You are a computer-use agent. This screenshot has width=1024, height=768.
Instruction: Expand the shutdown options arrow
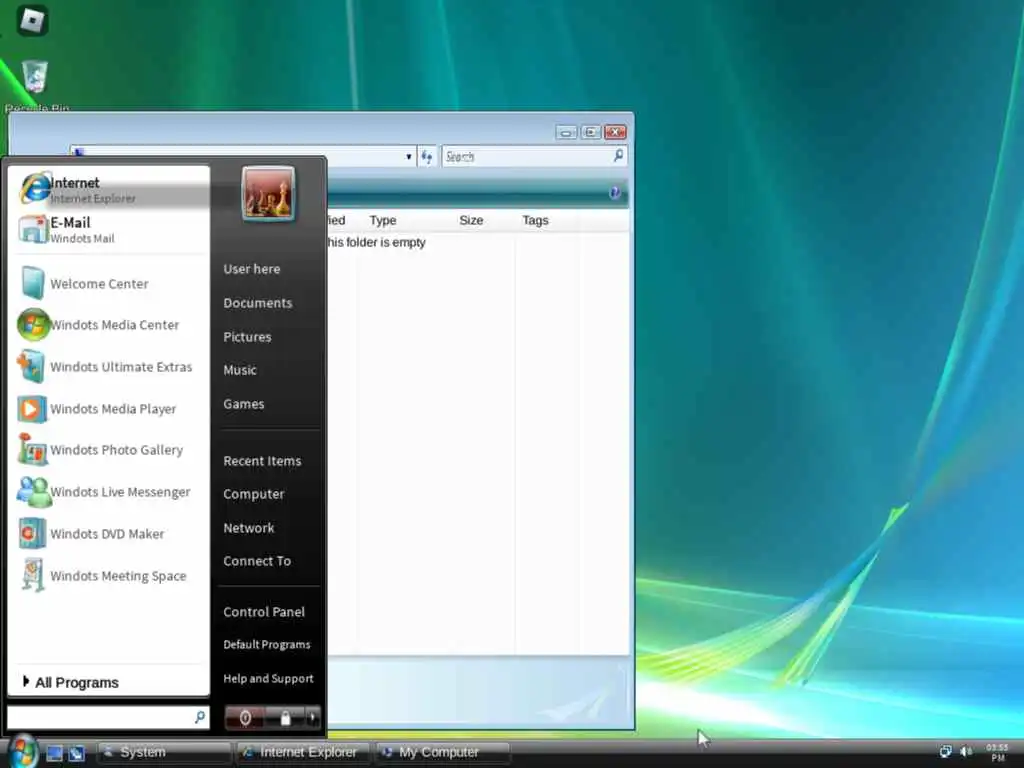pyautogui.click(x=313, y=718)
